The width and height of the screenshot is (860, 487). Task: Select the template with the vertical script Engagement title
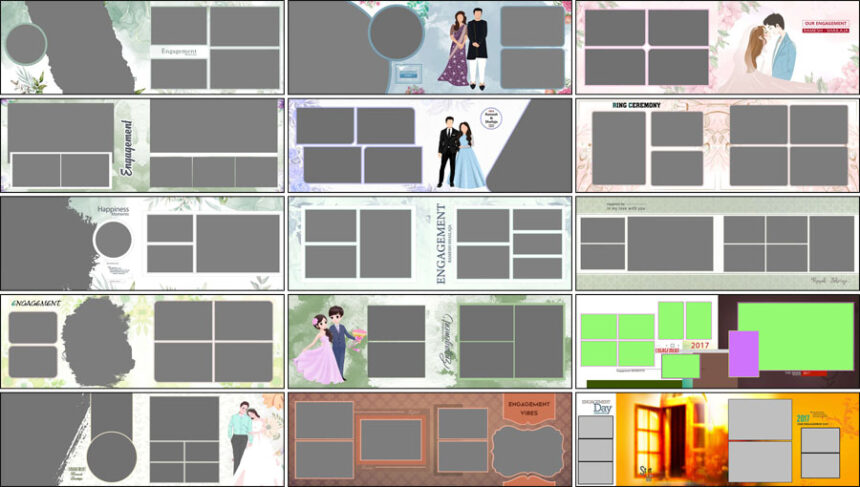pos(143,145)
